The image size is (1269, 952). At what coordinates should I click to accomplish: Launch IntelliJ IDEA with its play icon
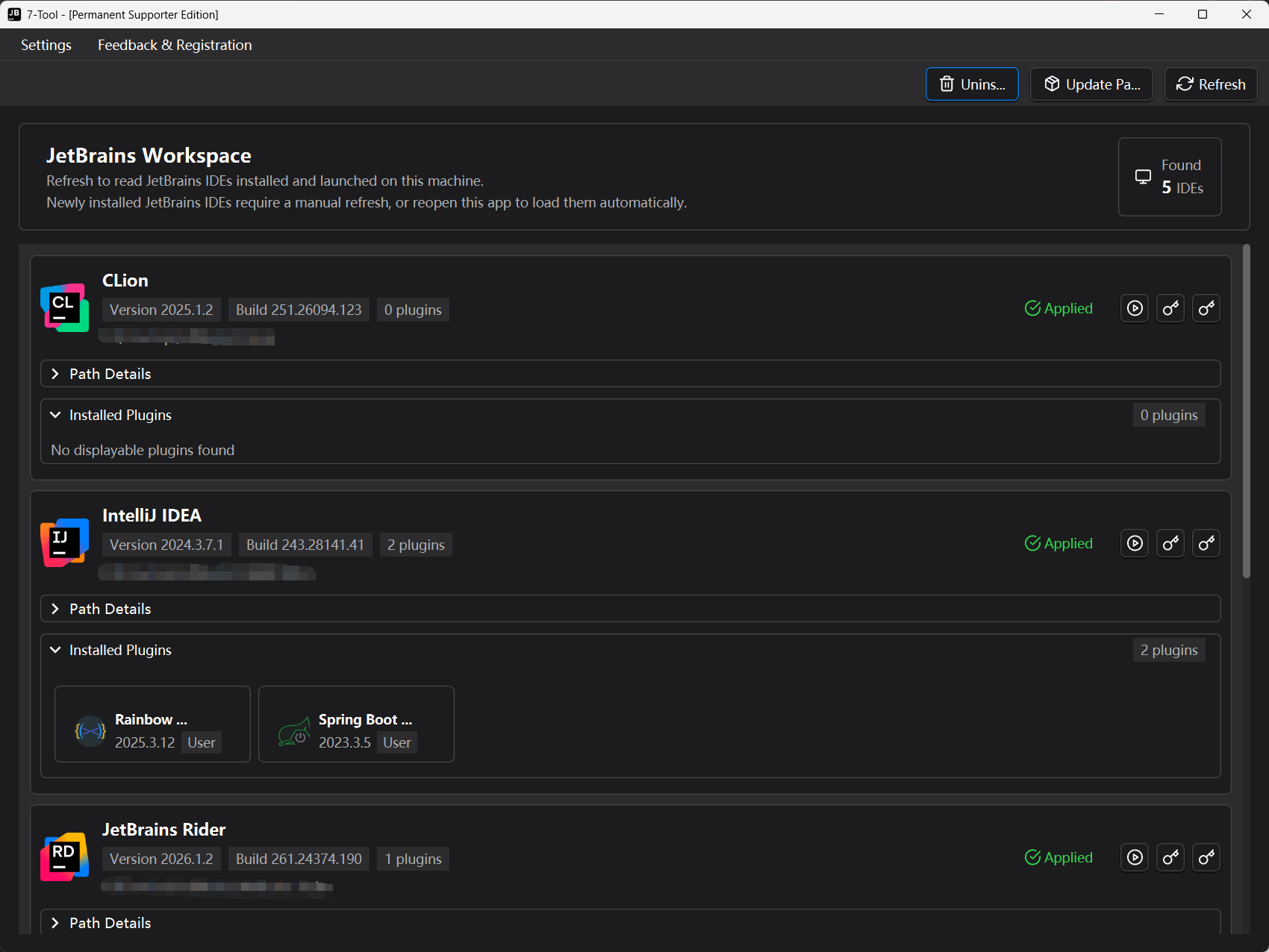tap(1135, 543)
